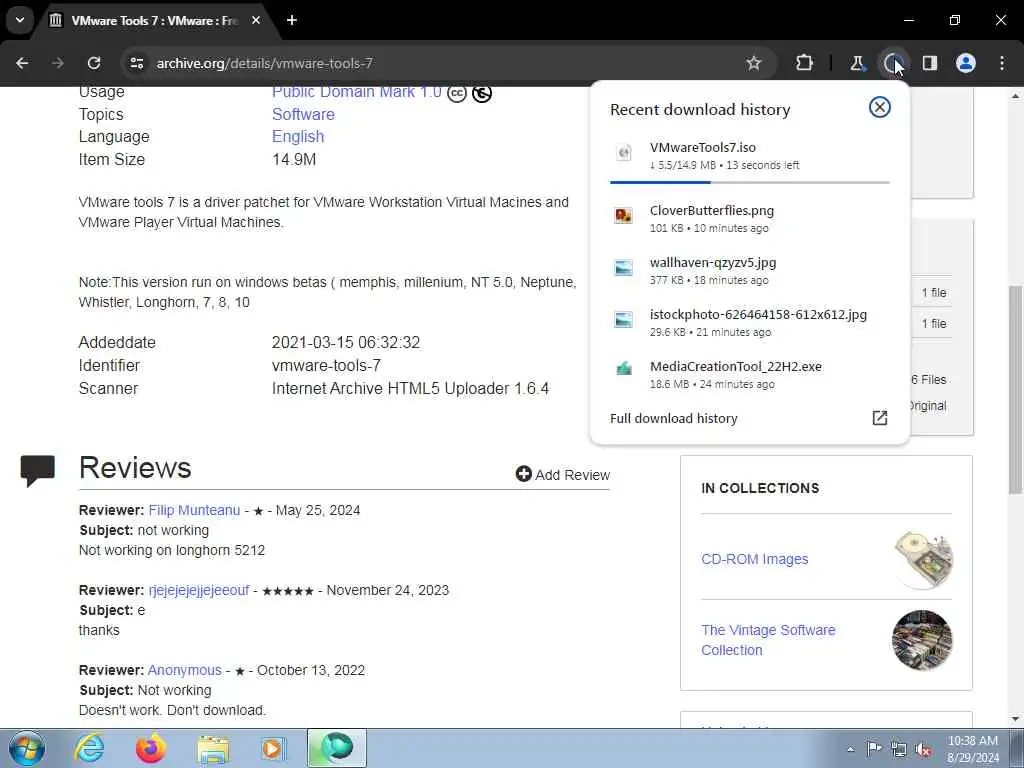Open reviewer Filip Munteanu's profile

pos(195,510)
